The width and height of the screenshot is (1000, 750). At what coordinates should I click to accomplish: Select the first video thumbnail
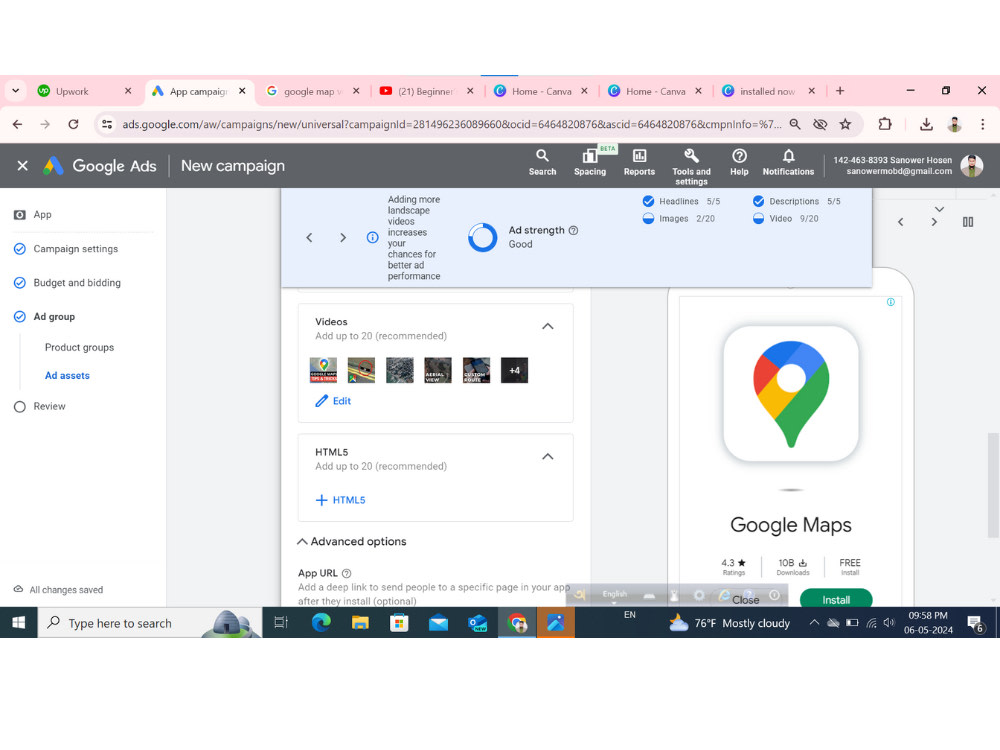(323, 371)
